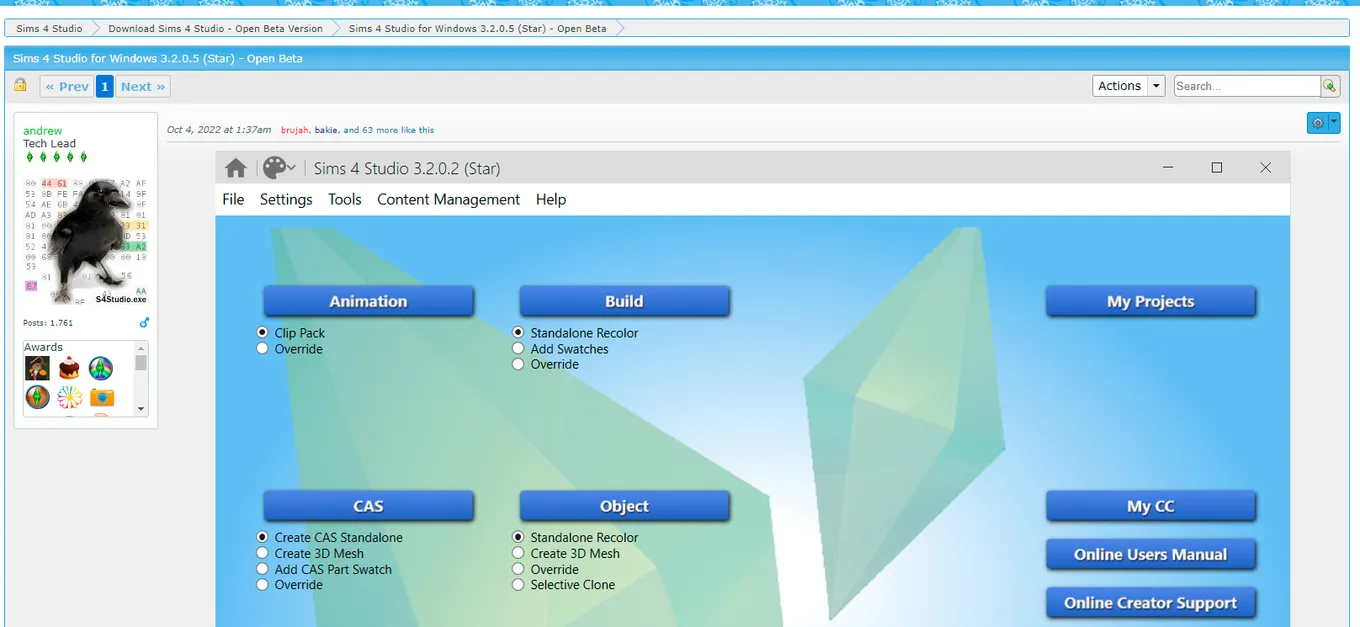Select Override under Animation
The width and height of the screenshot is (1360, 627).
263,349
